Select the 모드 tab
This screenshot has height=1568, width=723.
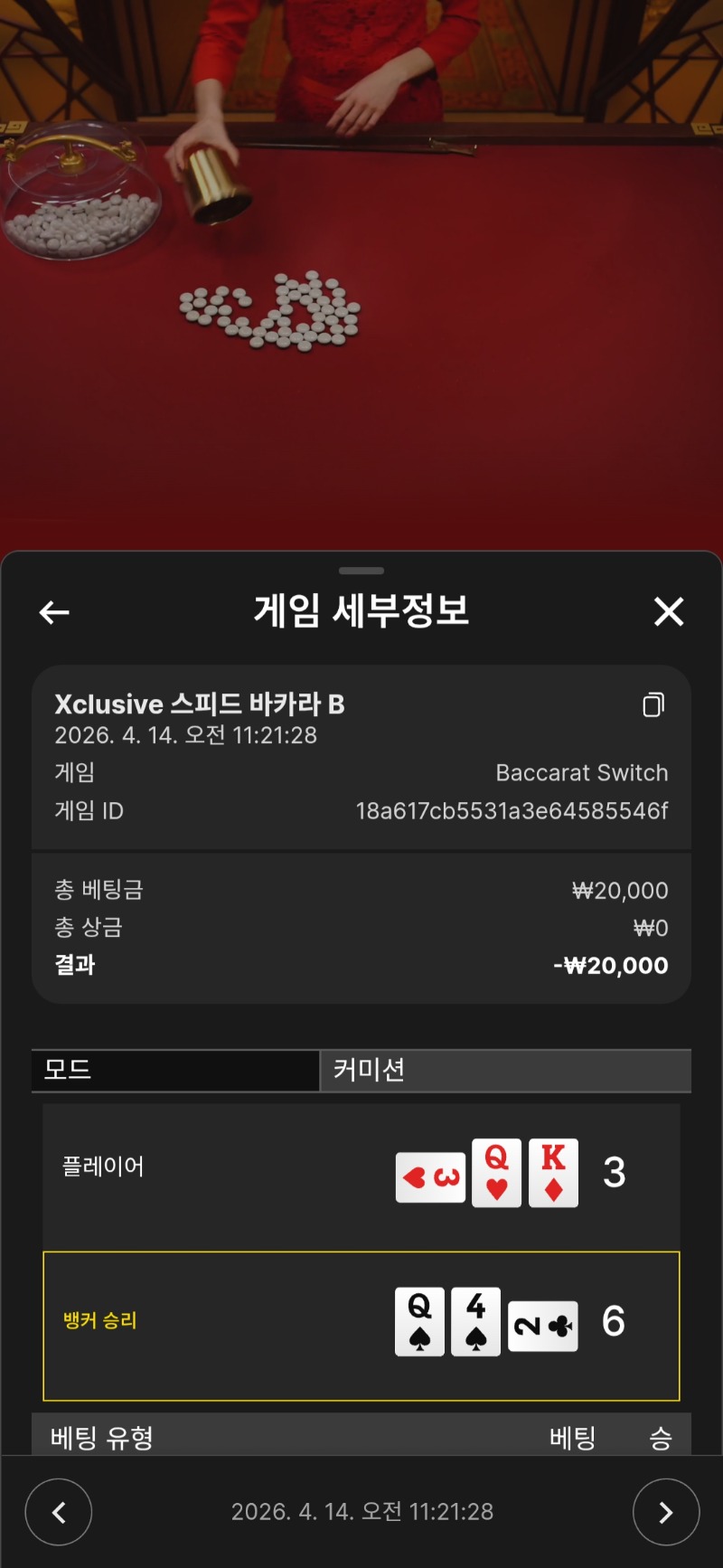tap(175, 1071)
